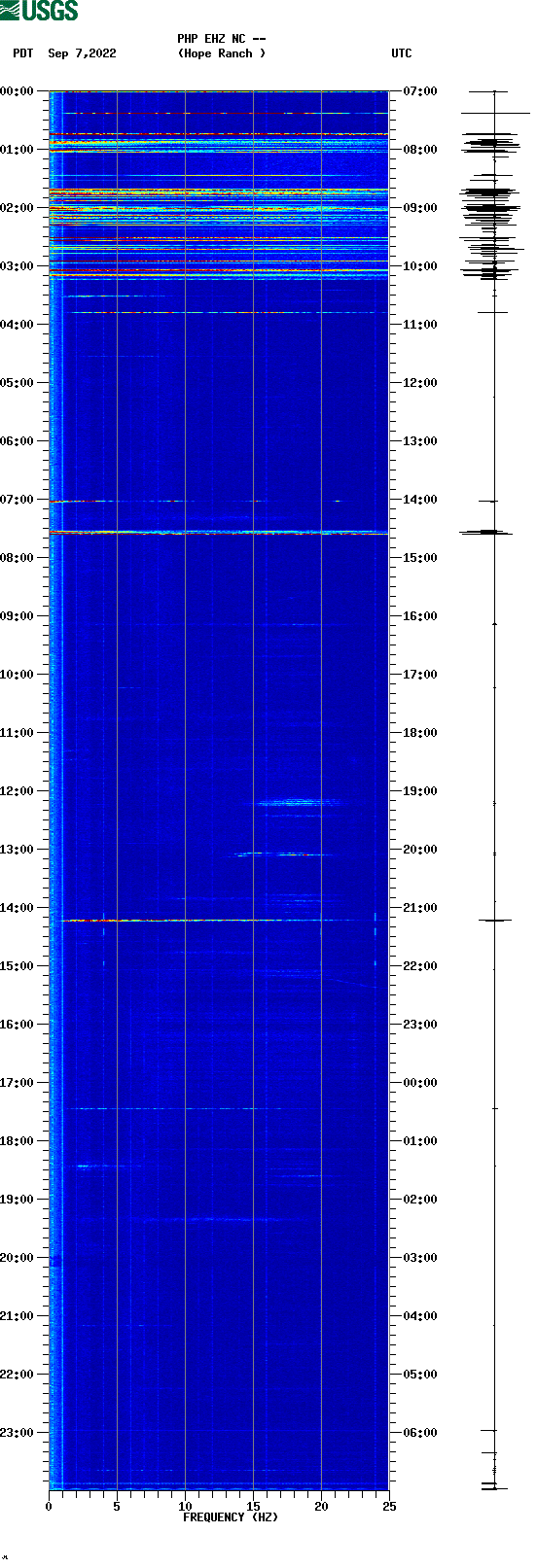Click the 11:00 PDT time label
Viewport: 537px width, 1568px height.
pyautogui.click(x=17, y=733)
